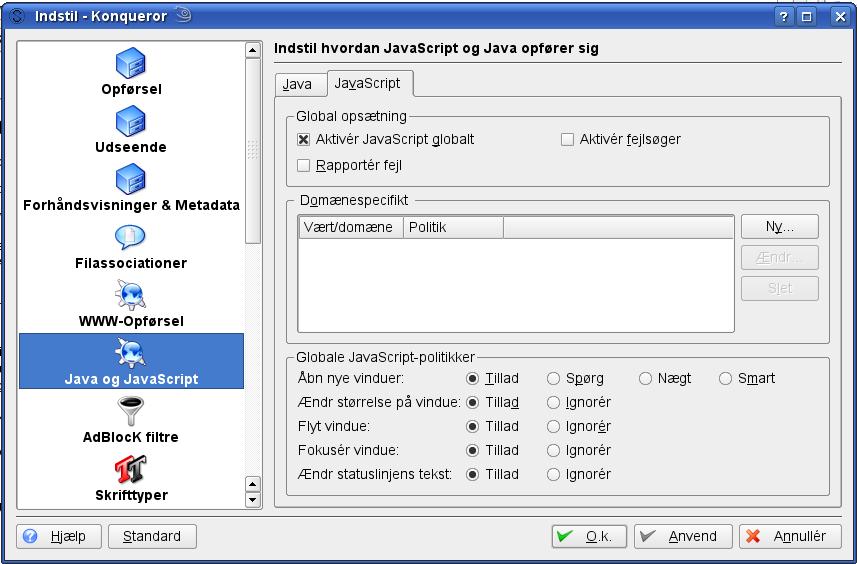The width and height of the screenshot is (857, 564).
Task: Click the Standard button
Action: [152, 536]
